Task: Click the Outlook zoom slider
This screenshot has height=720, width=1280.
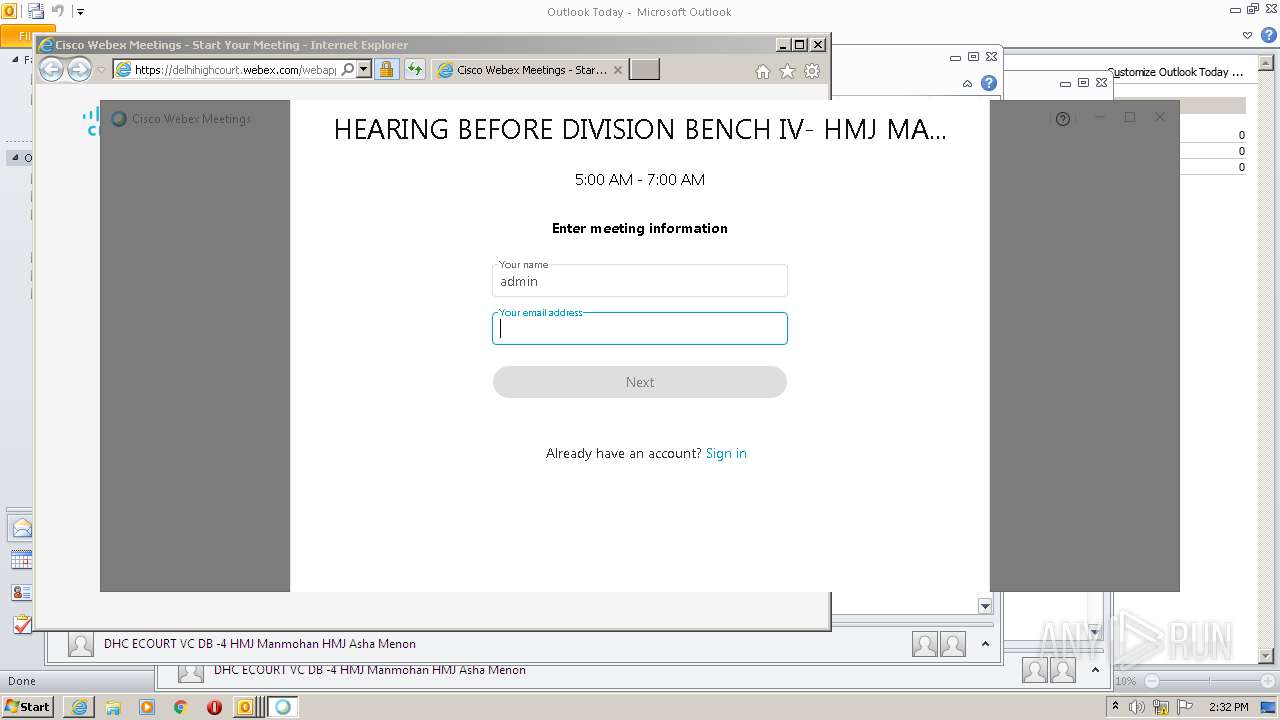Action: 1209,681
